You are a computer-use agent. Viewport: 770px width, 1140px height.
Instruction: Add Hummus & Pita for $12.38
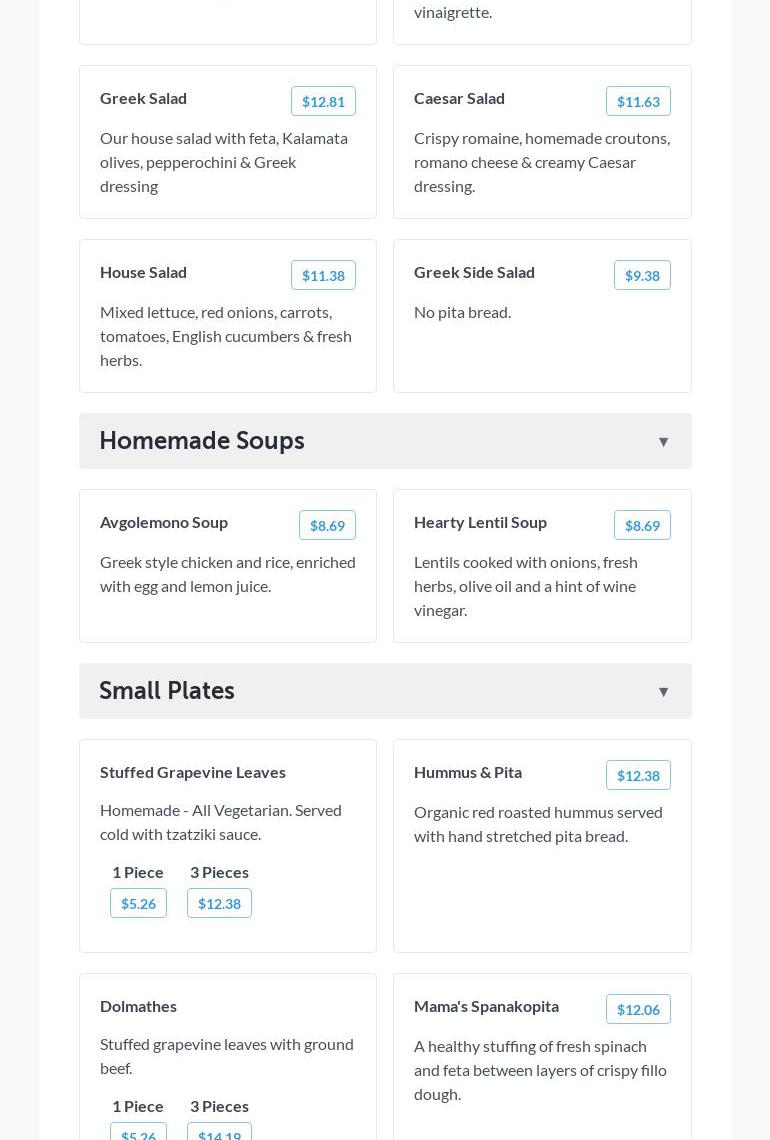(x=638, y=775)
